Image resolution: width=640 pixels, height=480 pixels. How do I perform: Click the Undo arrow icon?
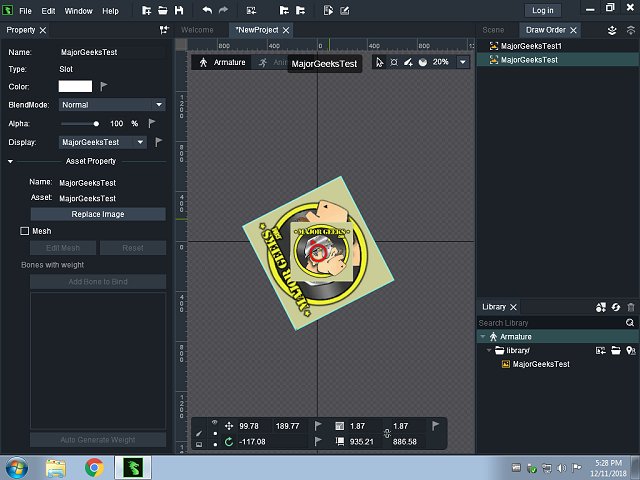[x=207, y=10]
